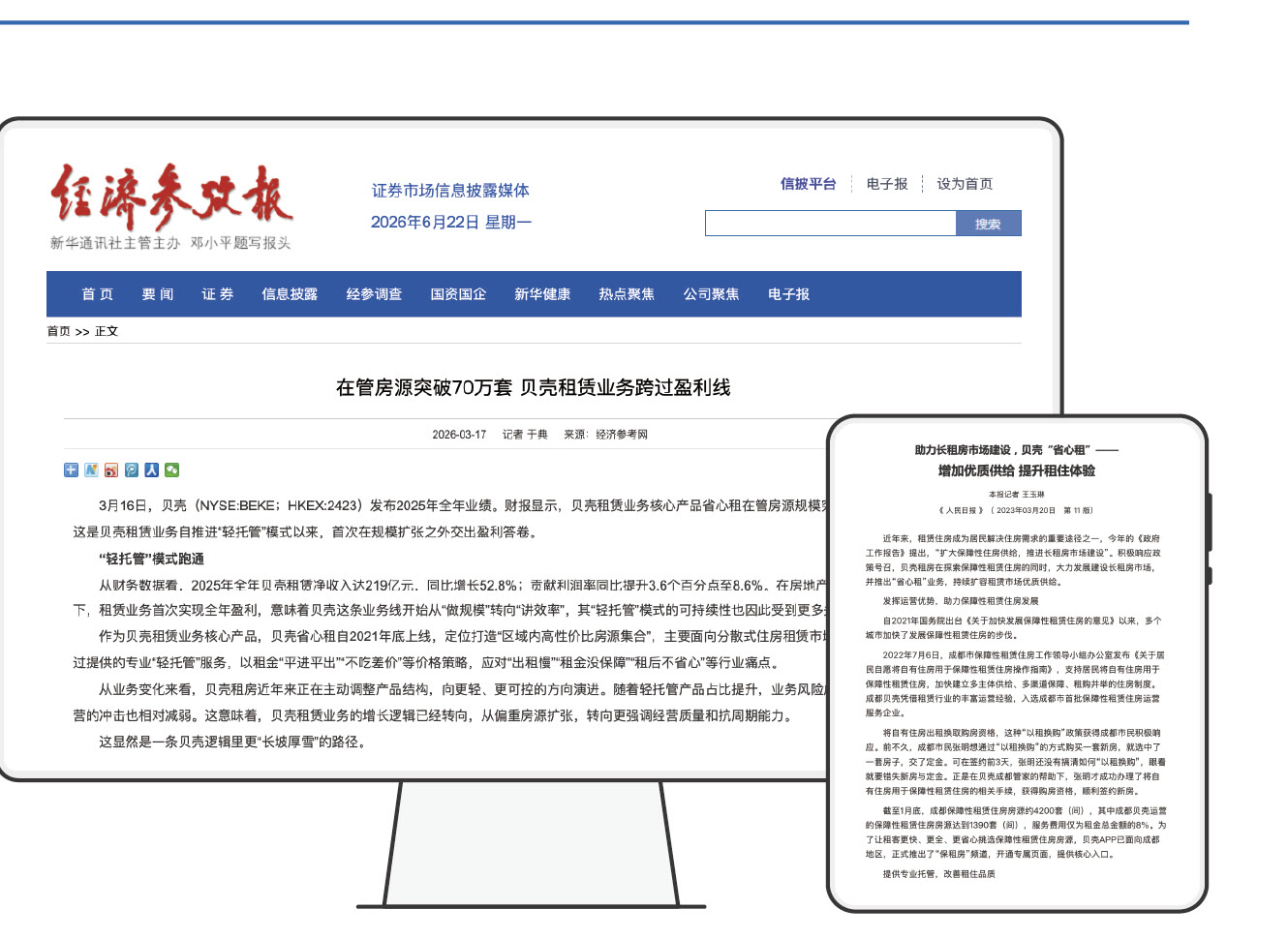Image resolution: width=1288 pixels, height=939 pixels.
Task: Click the 设为首页 link
Action: pyautogui.click(x=965, y=184)
